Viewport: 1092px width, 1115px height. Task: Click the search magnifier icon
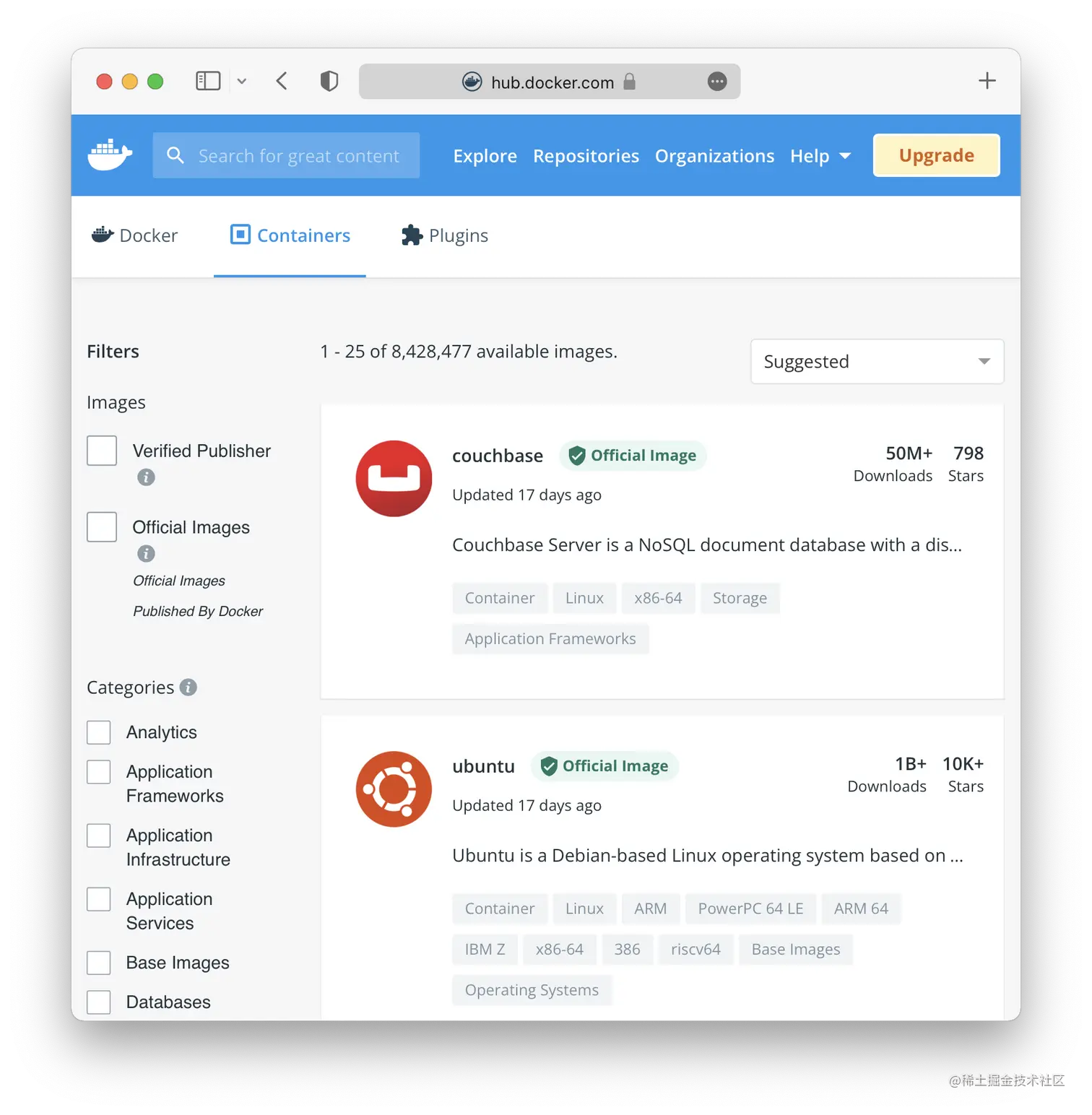(x=175, y=155)
